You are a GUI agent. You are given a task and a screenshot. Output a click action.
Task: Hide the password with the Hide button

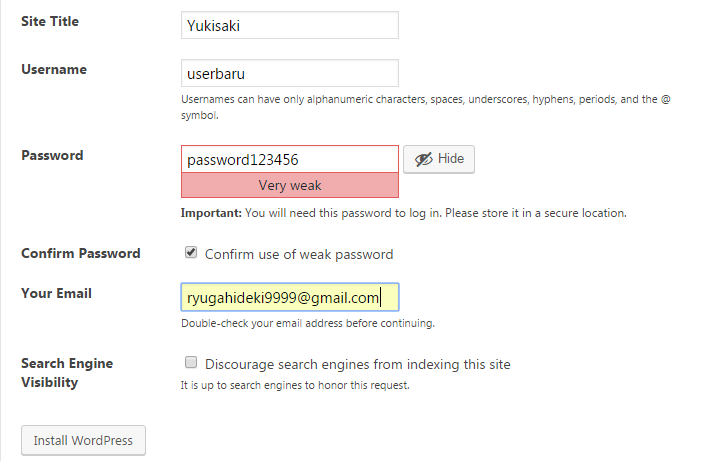439,159
